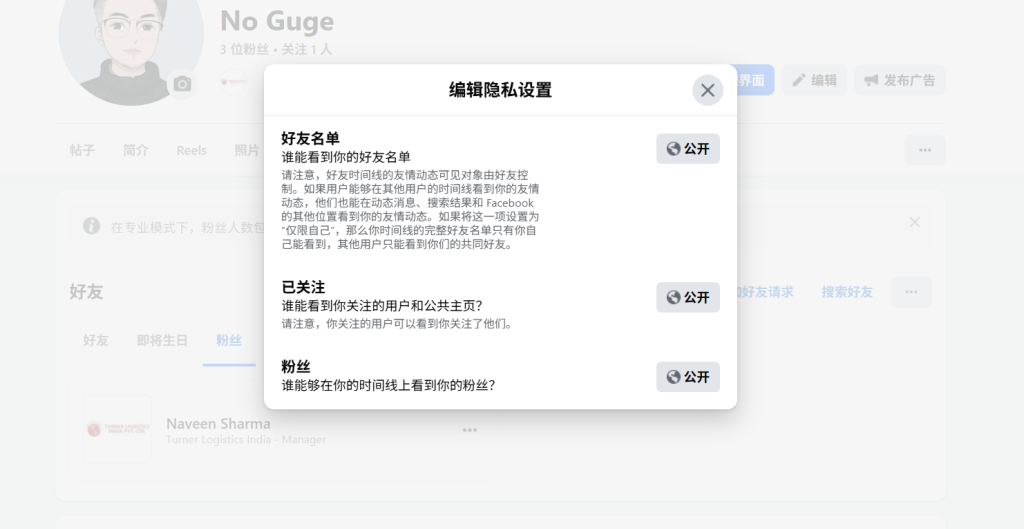Open Naveen Sharma's profile thumbnail
This screenshot has width=1024, height=529.
coord(117,429)
